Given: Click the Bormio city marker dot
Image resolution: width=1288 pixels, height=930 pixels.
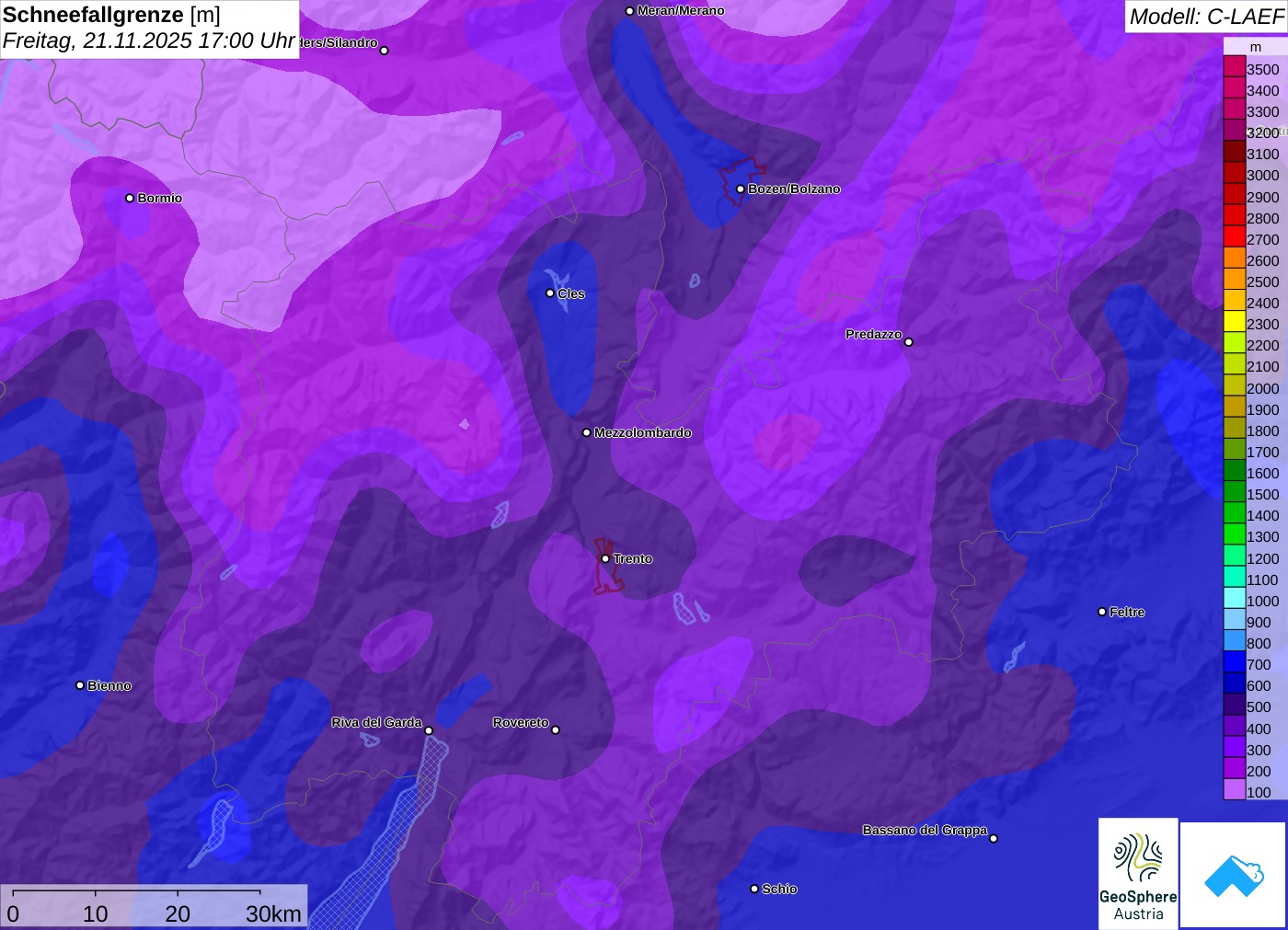Looking at the screenshot, I should pos(130,198).
